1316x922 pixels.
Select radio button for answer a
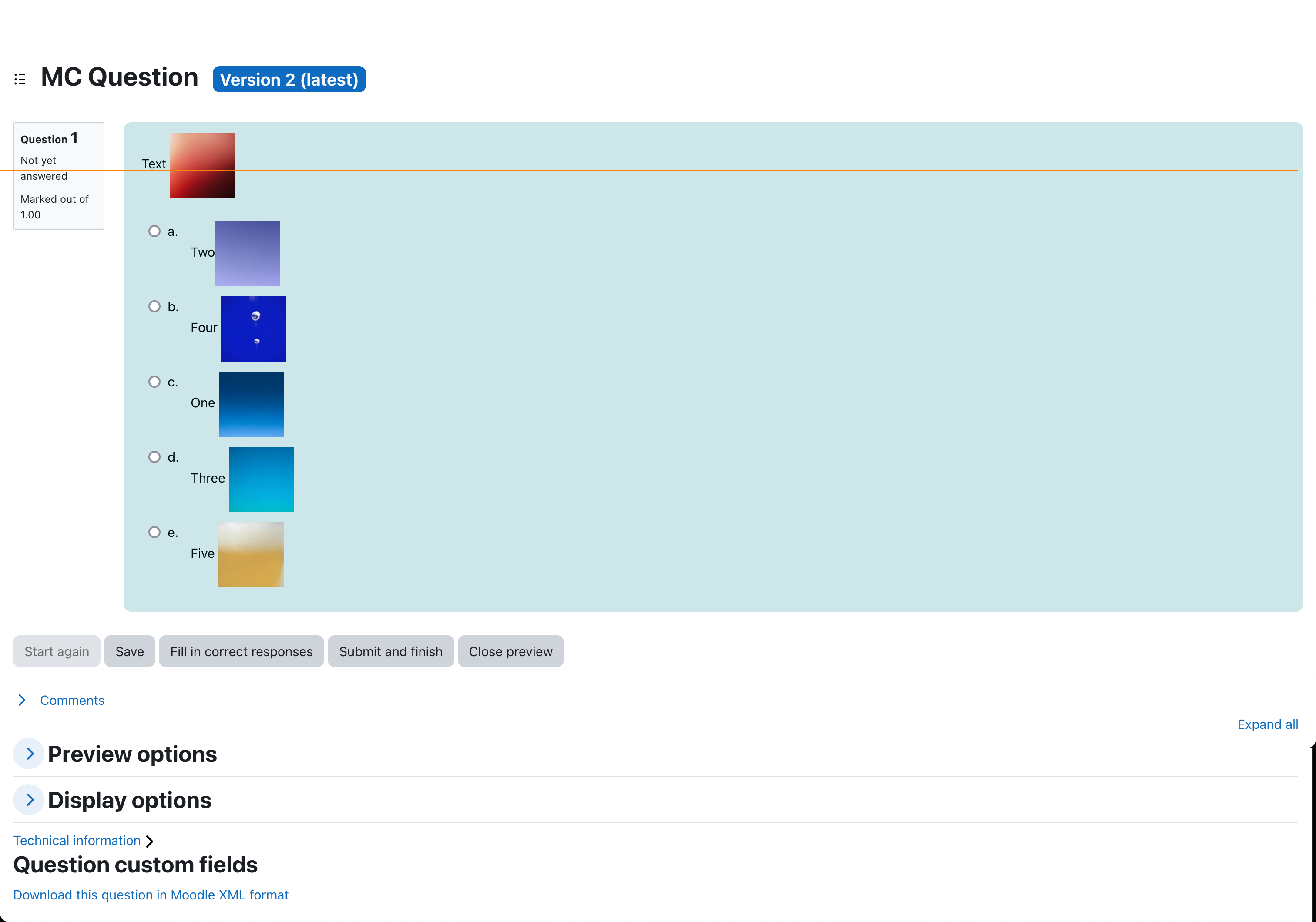[x=154, y=231]
